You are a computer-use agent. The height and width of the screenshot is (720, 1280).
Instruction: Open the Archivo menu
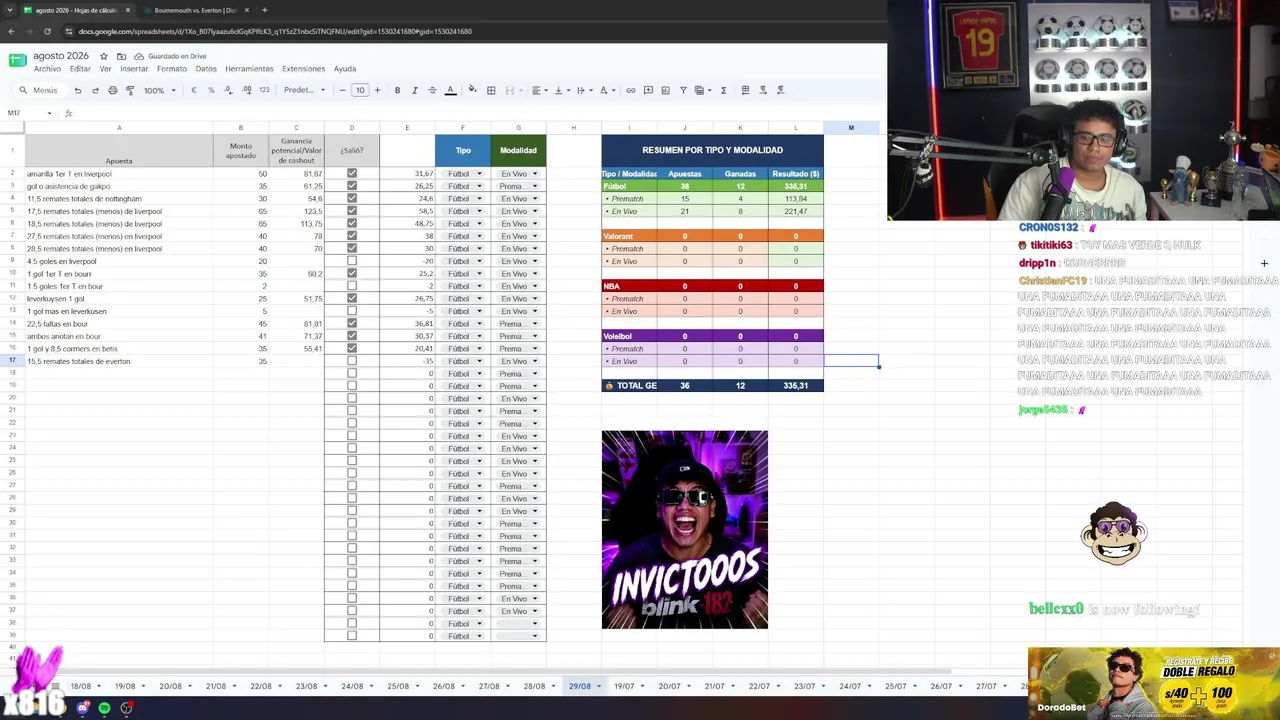coord(47,69)
